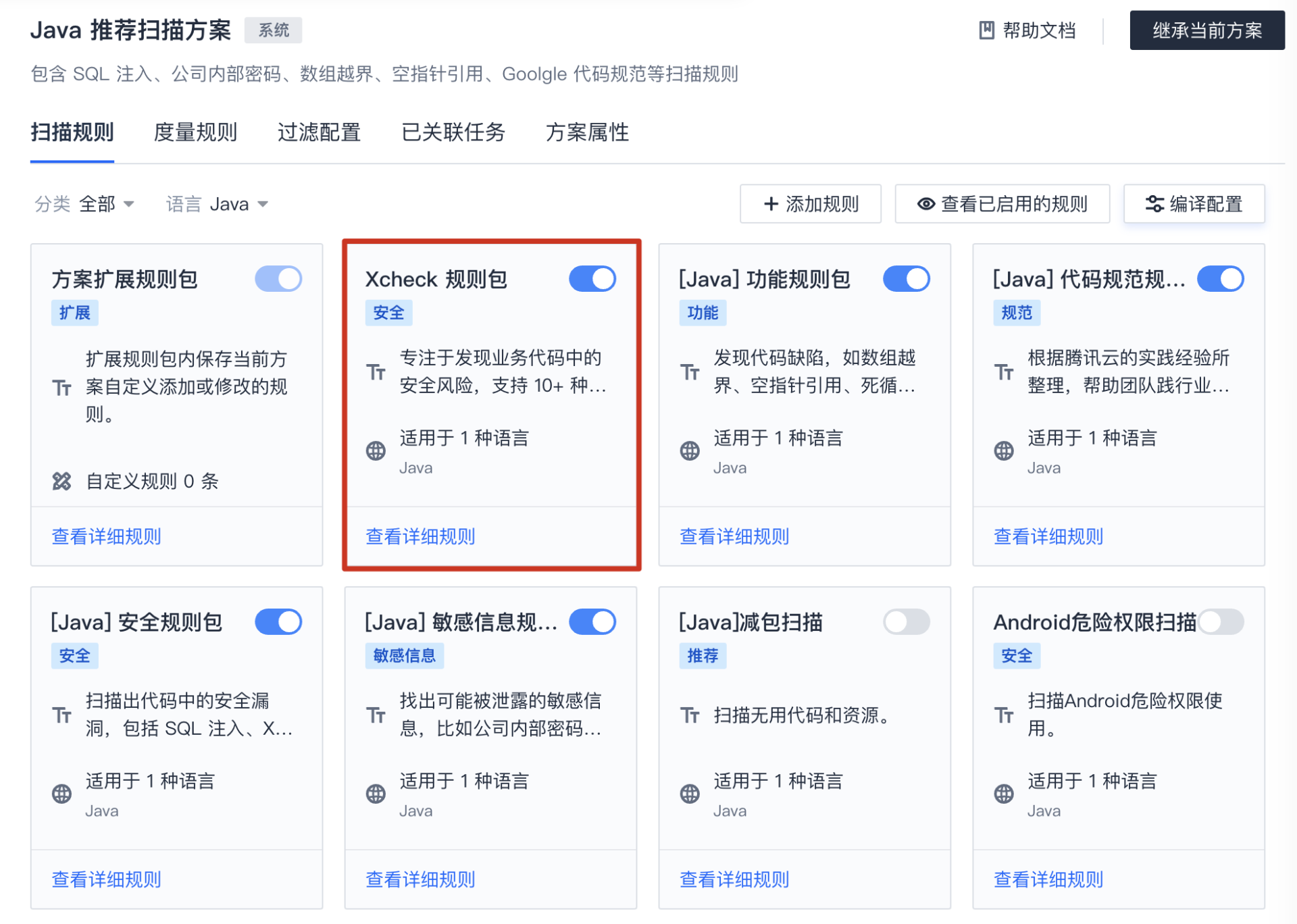Click the eye icon for enabled rules
1297x924 pixels.
(925, 204)
